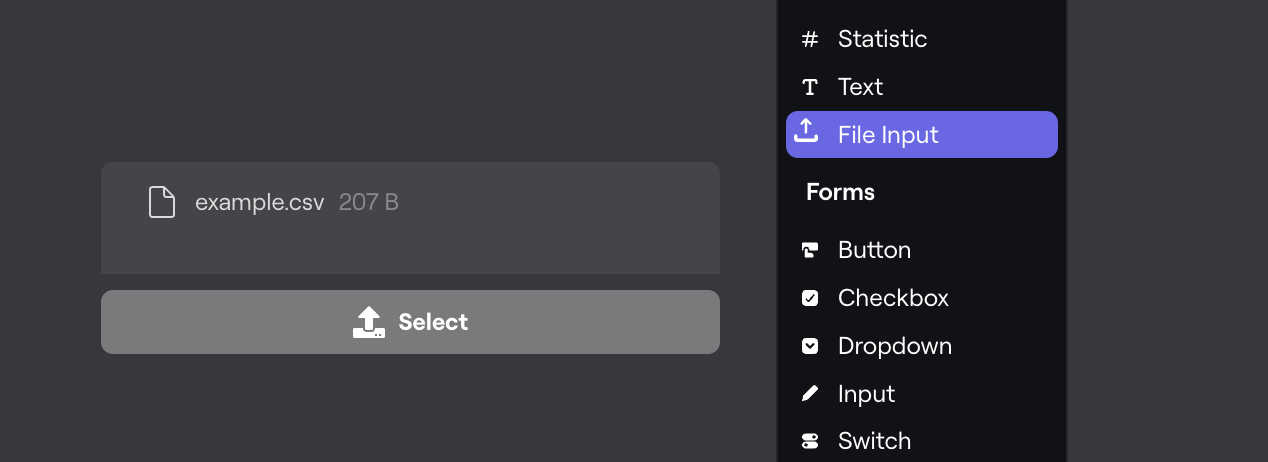1268x462 pixels.
Task: Open the Checkbox sidebar entry
Action: 893,298
